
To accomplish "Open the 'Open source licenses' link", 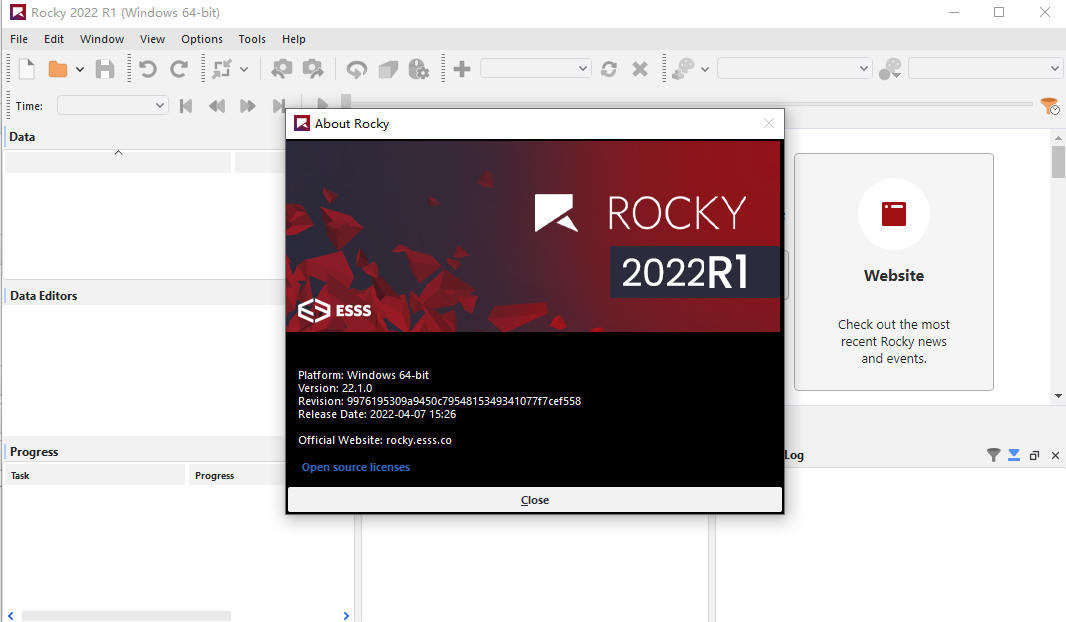I will pos(356,467).
